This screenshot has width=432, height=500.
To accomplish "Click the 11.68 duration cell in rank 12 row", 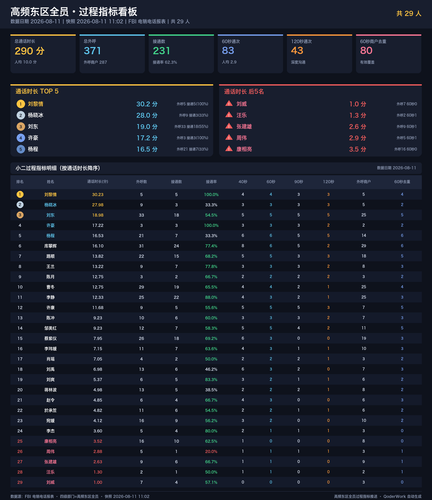I will tap(98, 308).
